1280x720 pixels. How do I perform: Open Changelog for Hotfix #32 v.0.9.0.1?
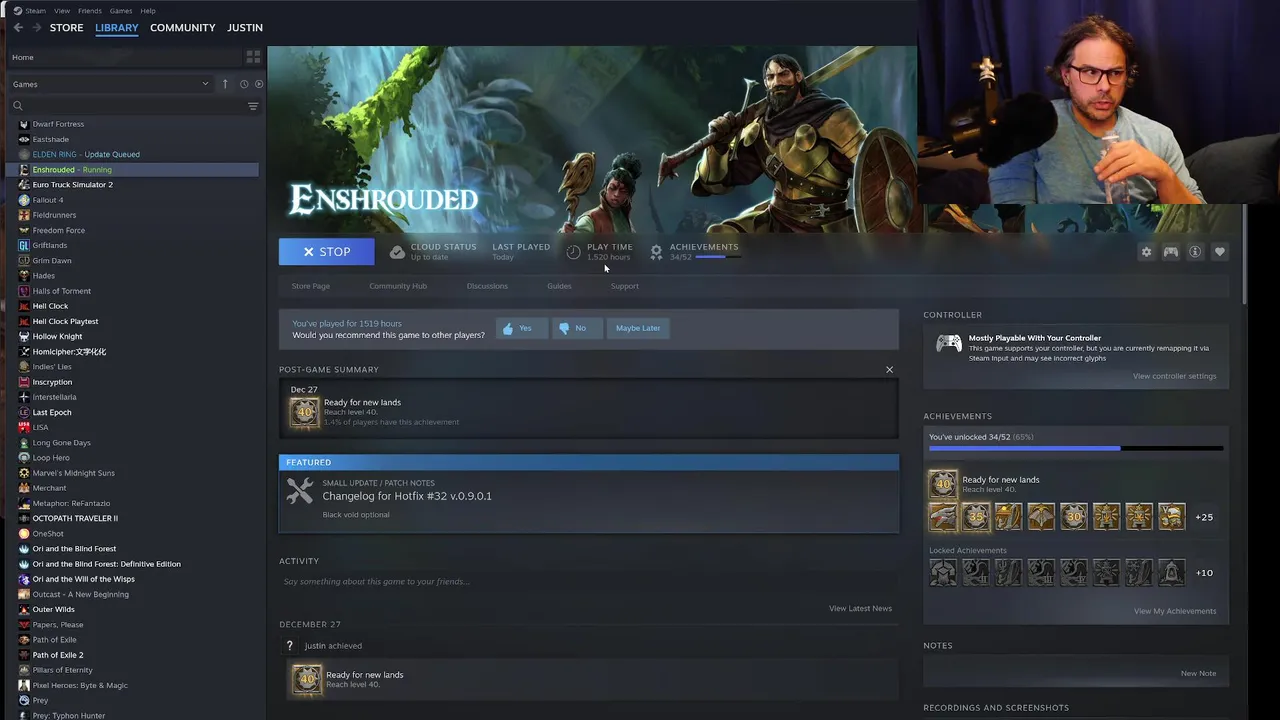click(x=407, y=496)
